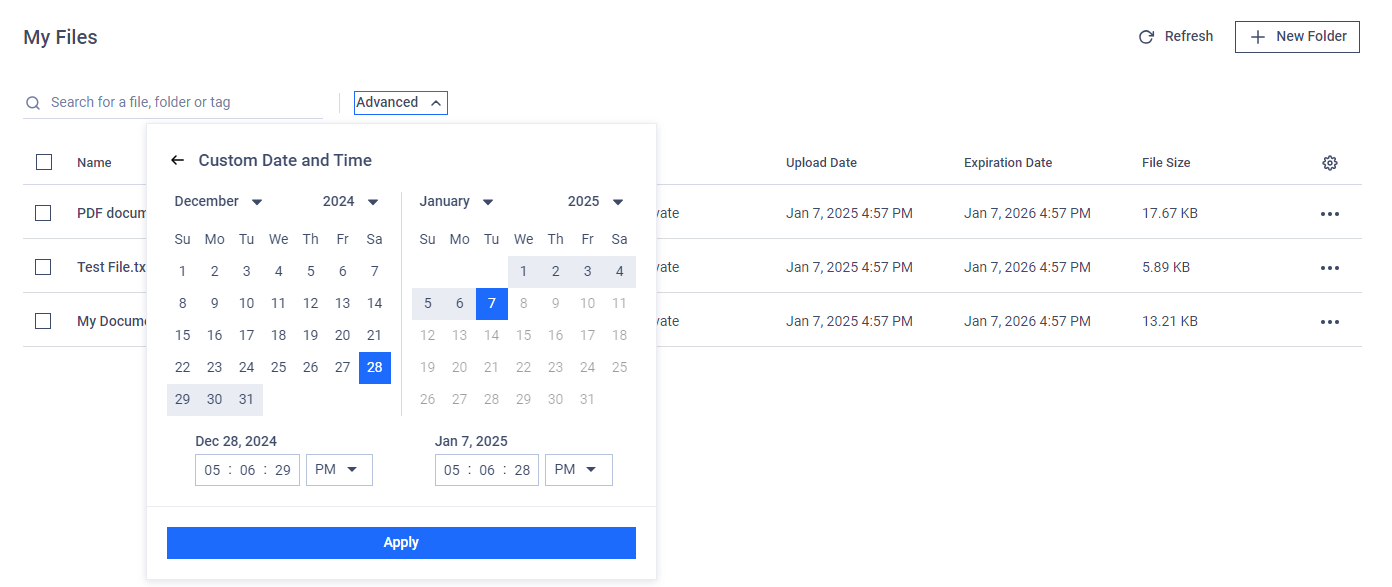Open the December month dropdown
The image size is (1392, 587).
pos(218,201)
